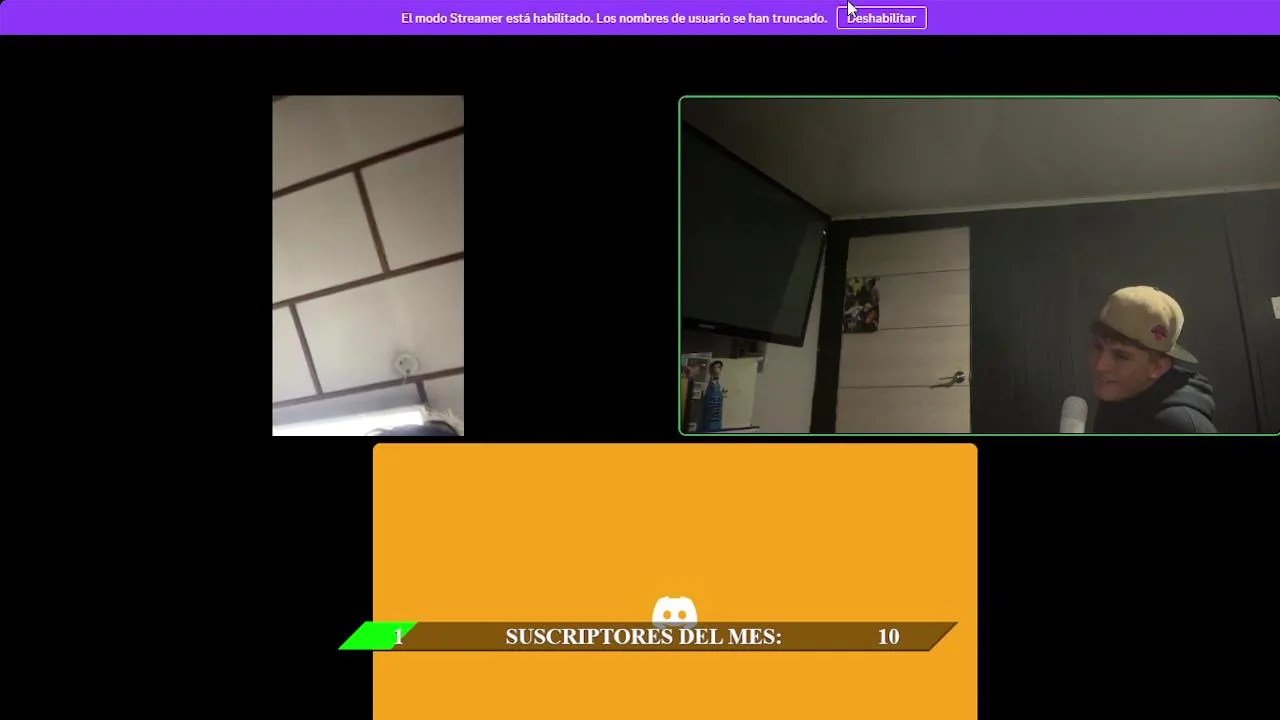Click the goal number 10 on subscriber bar
Screen dimensions: 1280x720
coord(888,637)
